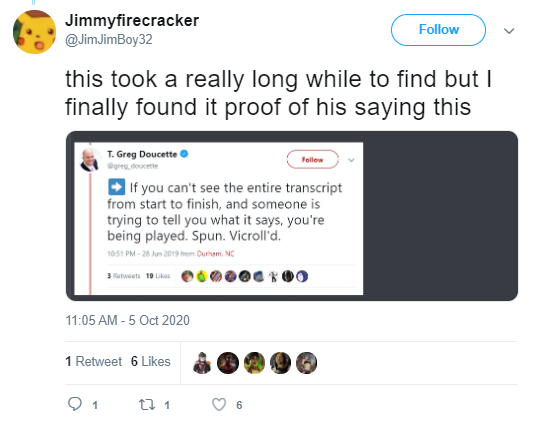Expand tweet options chevron next to Follow
The image size is (538, 423).
[x=509, y=31]
